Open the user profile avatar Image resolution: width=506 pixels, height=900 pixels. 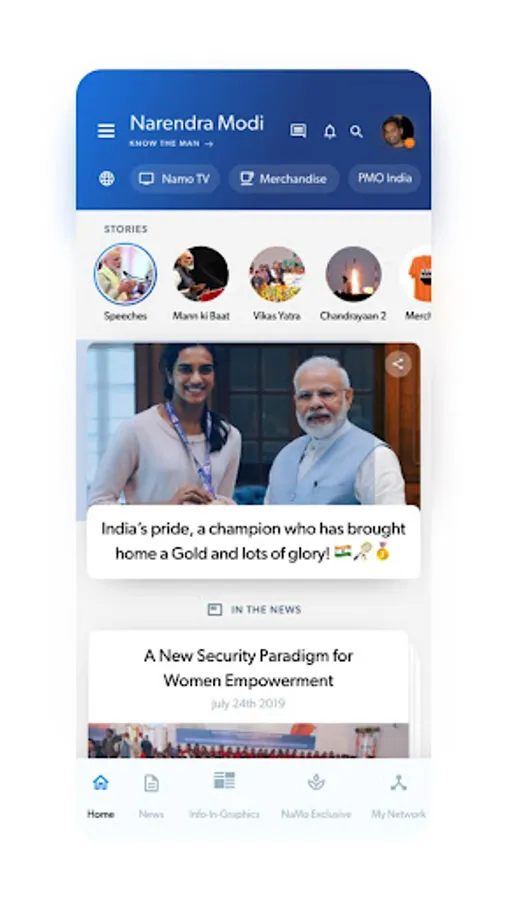(398, 131)
